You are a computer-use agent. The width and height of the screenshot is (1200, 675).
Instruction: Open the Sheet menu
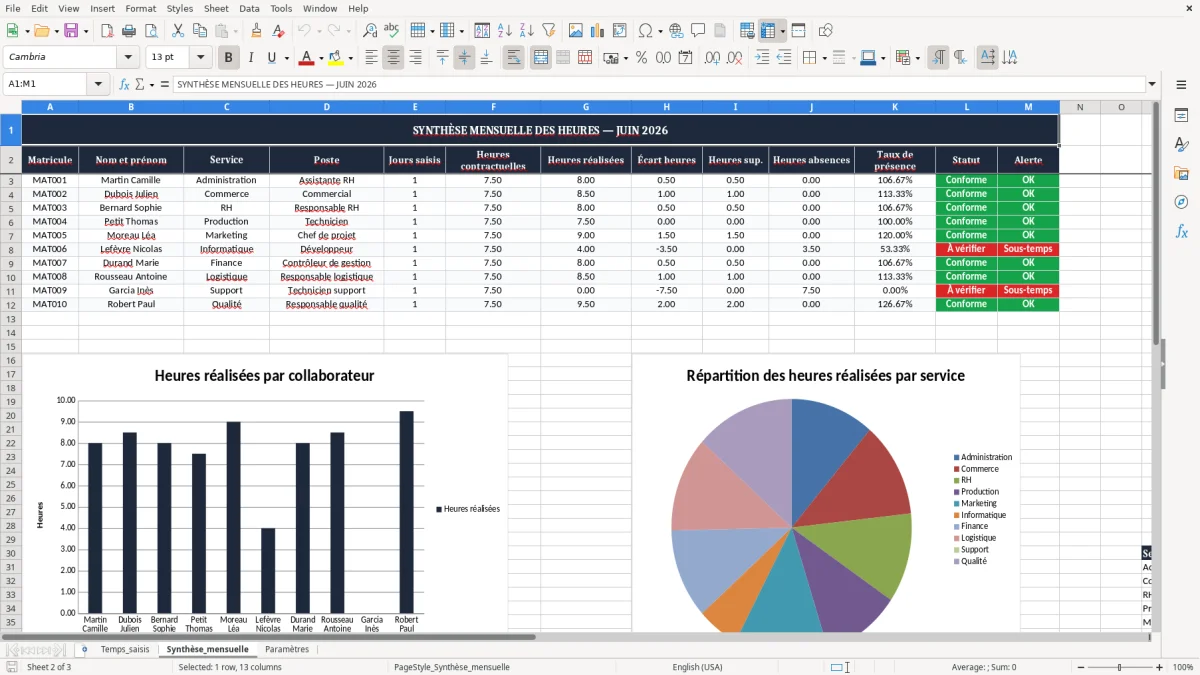tap(216, 8)
